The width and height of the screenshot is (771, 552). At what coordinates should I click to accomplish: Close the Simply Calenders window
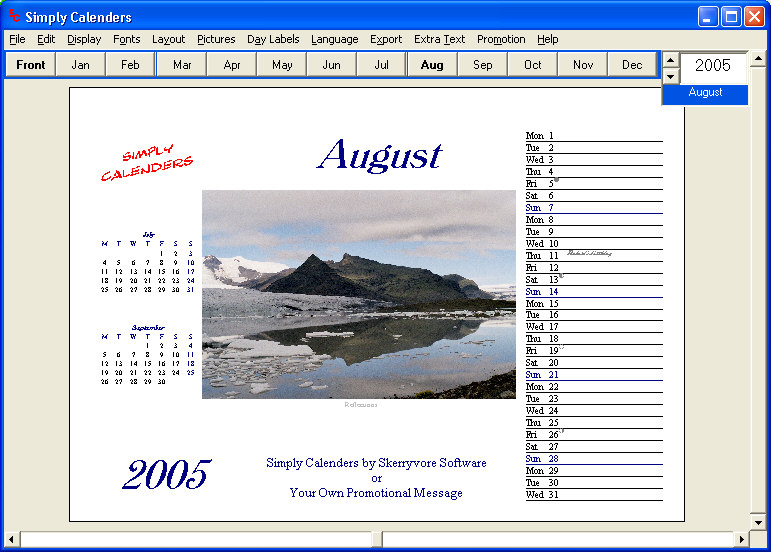[754, 17]
